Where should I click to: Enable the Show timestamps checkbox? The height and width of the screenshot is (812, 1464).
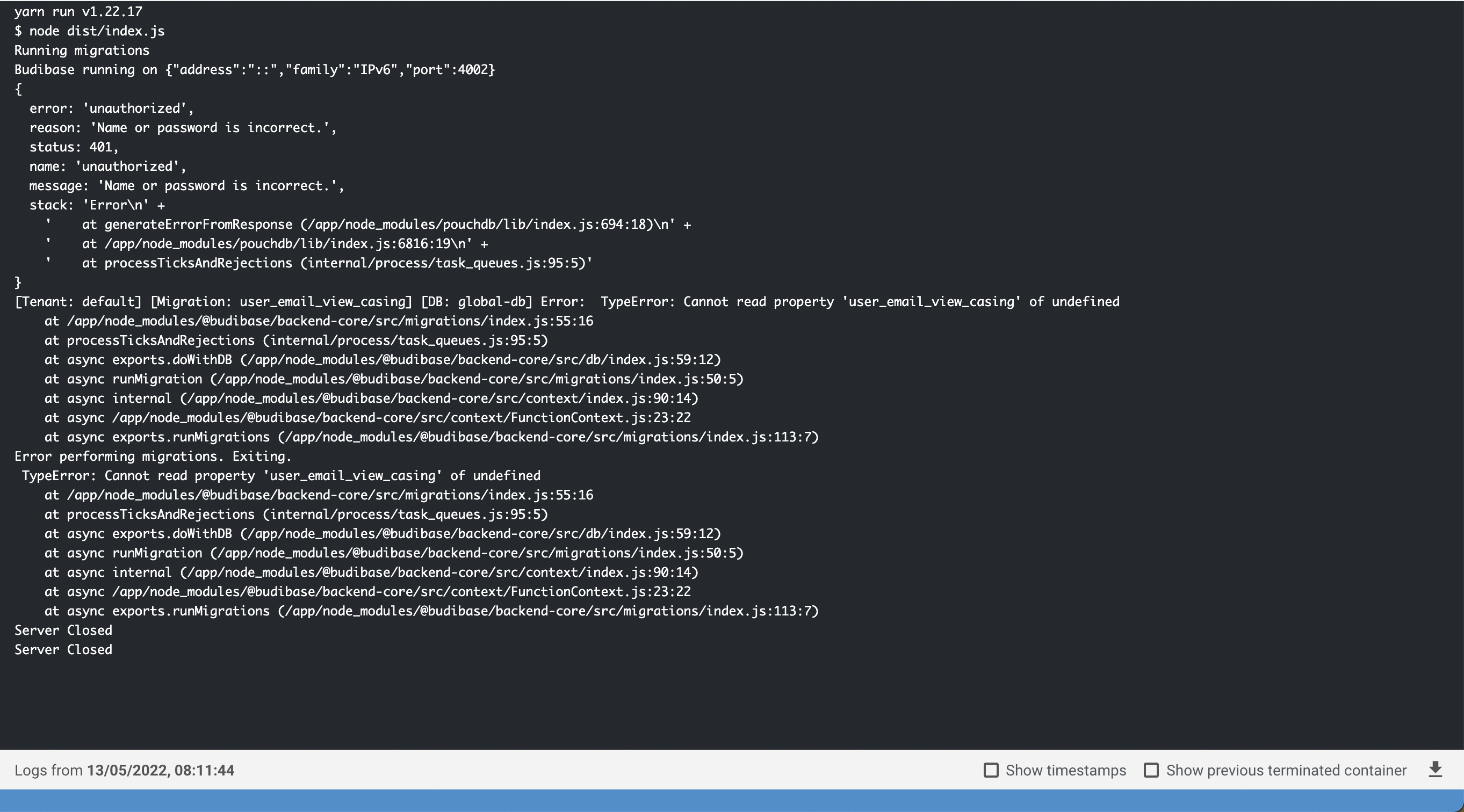[x=991, y=770]
